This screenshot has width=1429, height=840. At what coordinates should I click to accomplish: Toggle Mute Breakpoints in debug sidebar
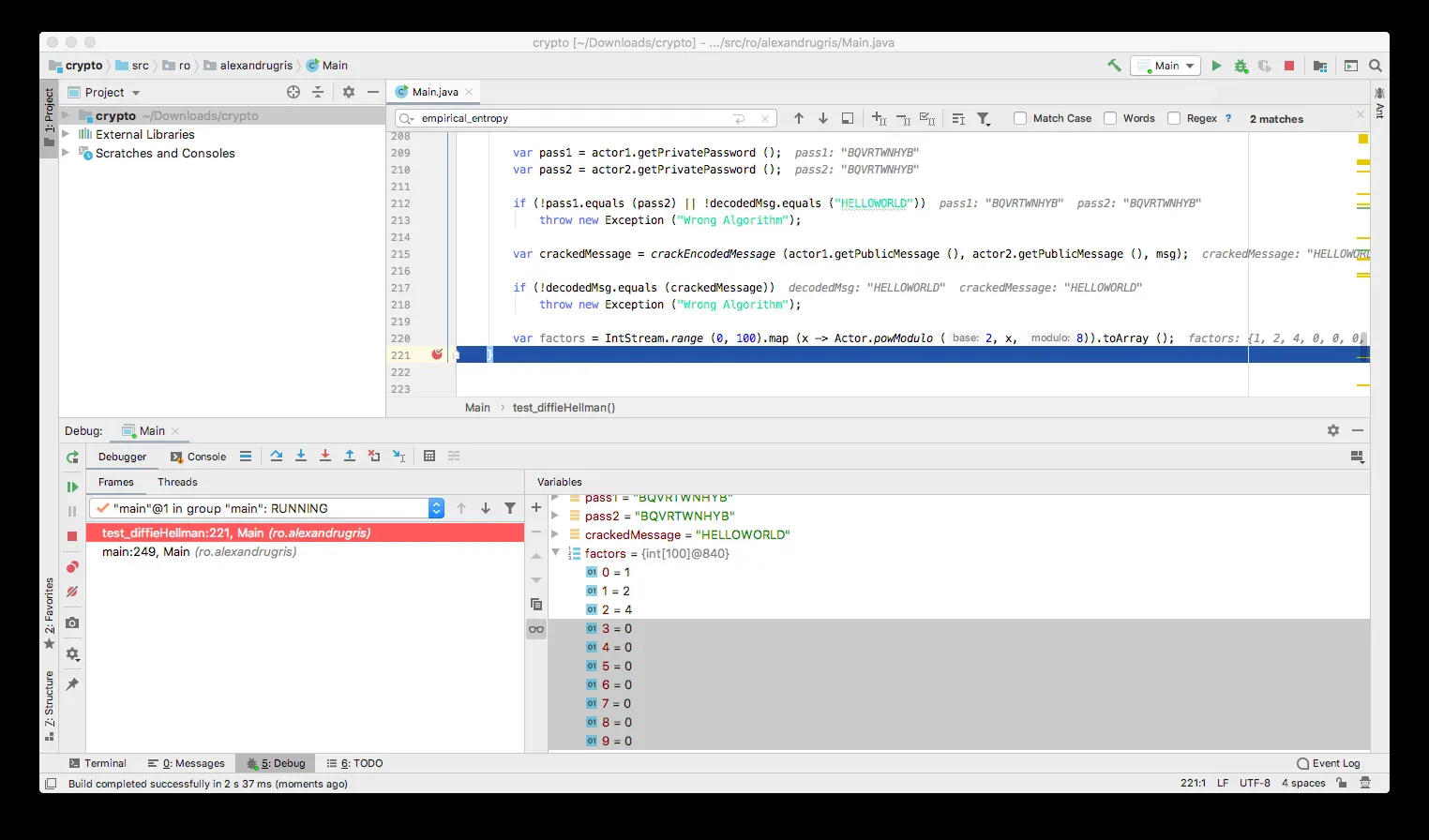[72, 592]
